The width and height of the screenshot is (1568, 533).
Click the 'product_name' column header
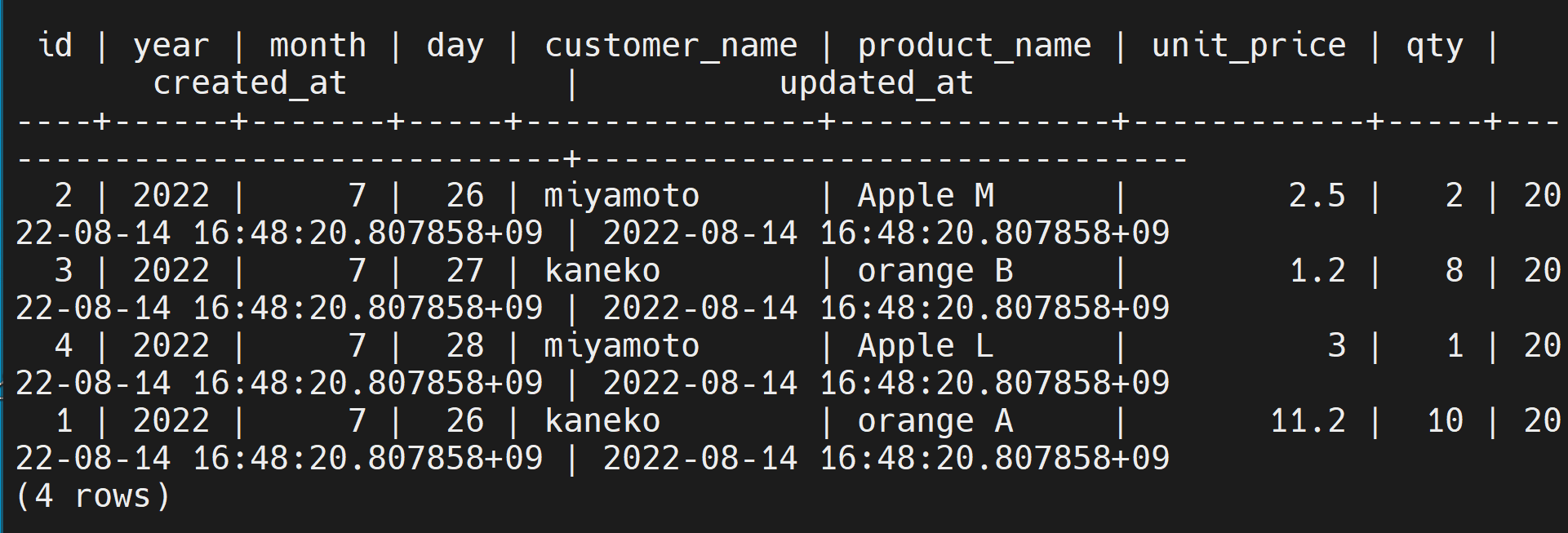[x=974, y=45]
